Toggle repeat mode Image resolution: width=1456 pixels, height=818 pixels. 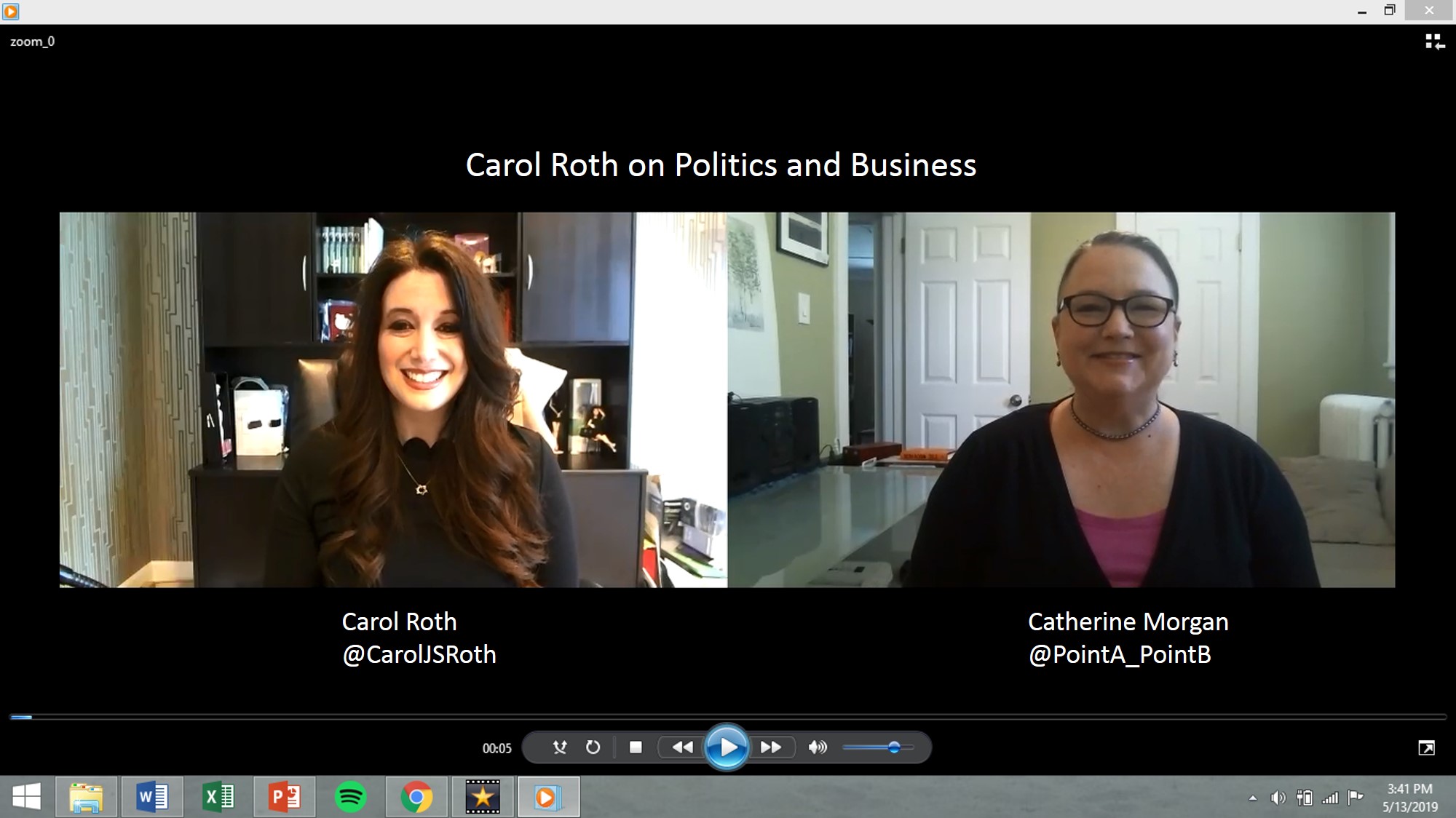593,747
